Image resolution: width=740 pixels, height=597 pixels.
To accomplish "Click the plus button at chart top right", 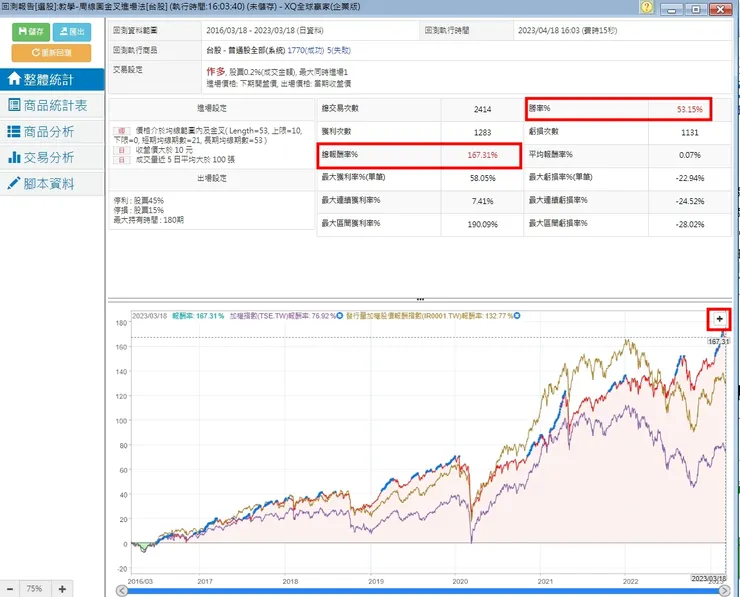I will (x=719, y=319).
